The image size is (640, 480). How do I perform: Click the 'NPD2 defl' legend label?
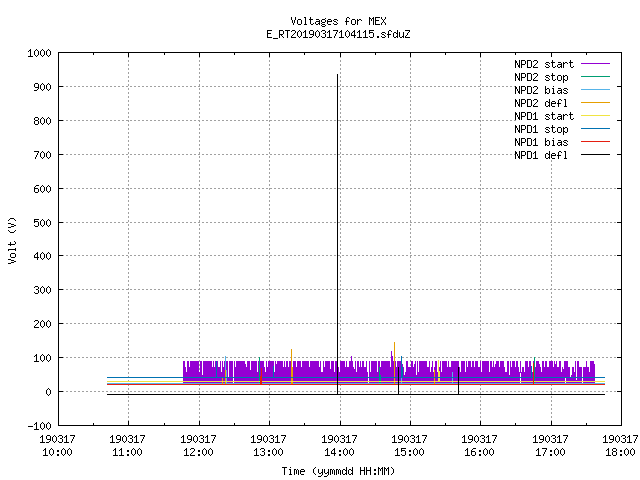pos(541,103)
